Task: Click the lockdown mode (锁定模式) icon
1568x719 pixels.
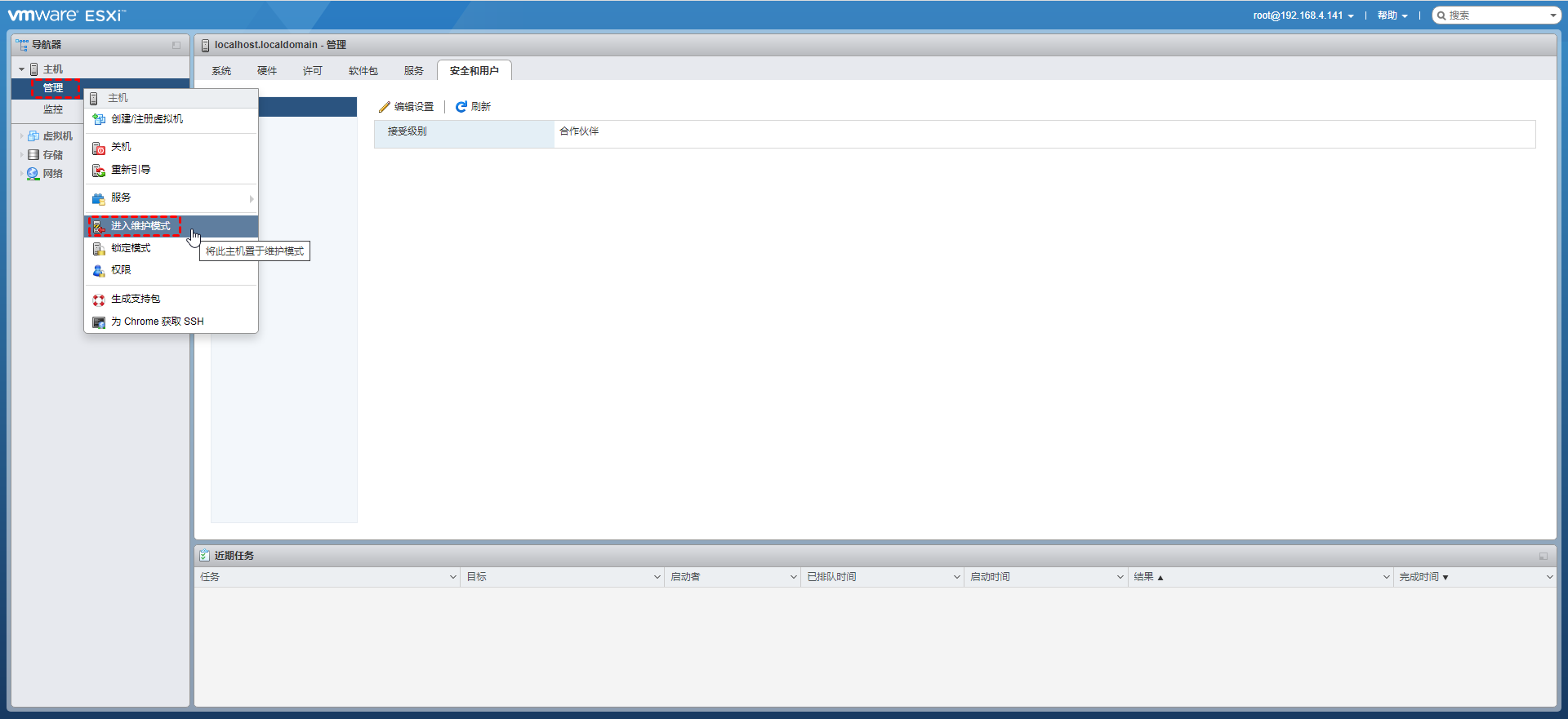Action: [x=99, y=249]
